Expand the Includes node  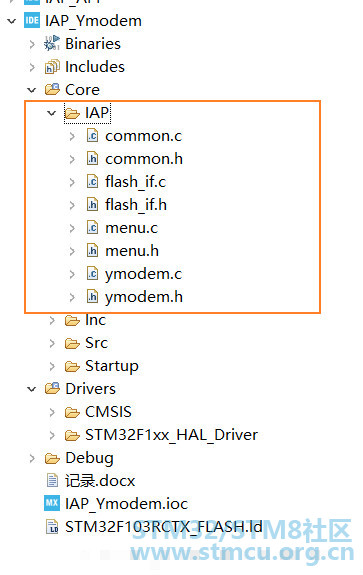[32, 67]
